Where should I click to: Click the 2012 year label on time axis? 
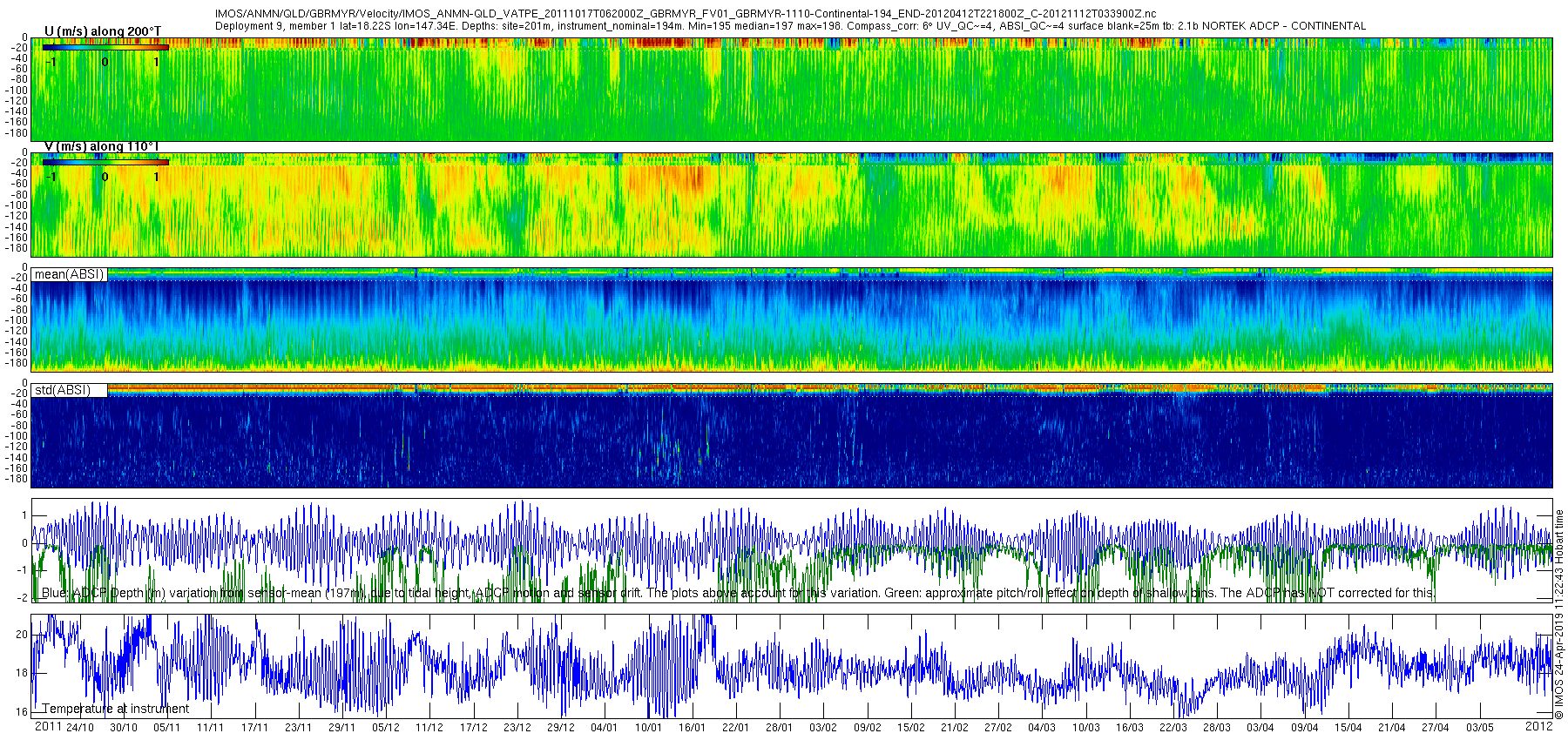click(x=1538, y=726)
